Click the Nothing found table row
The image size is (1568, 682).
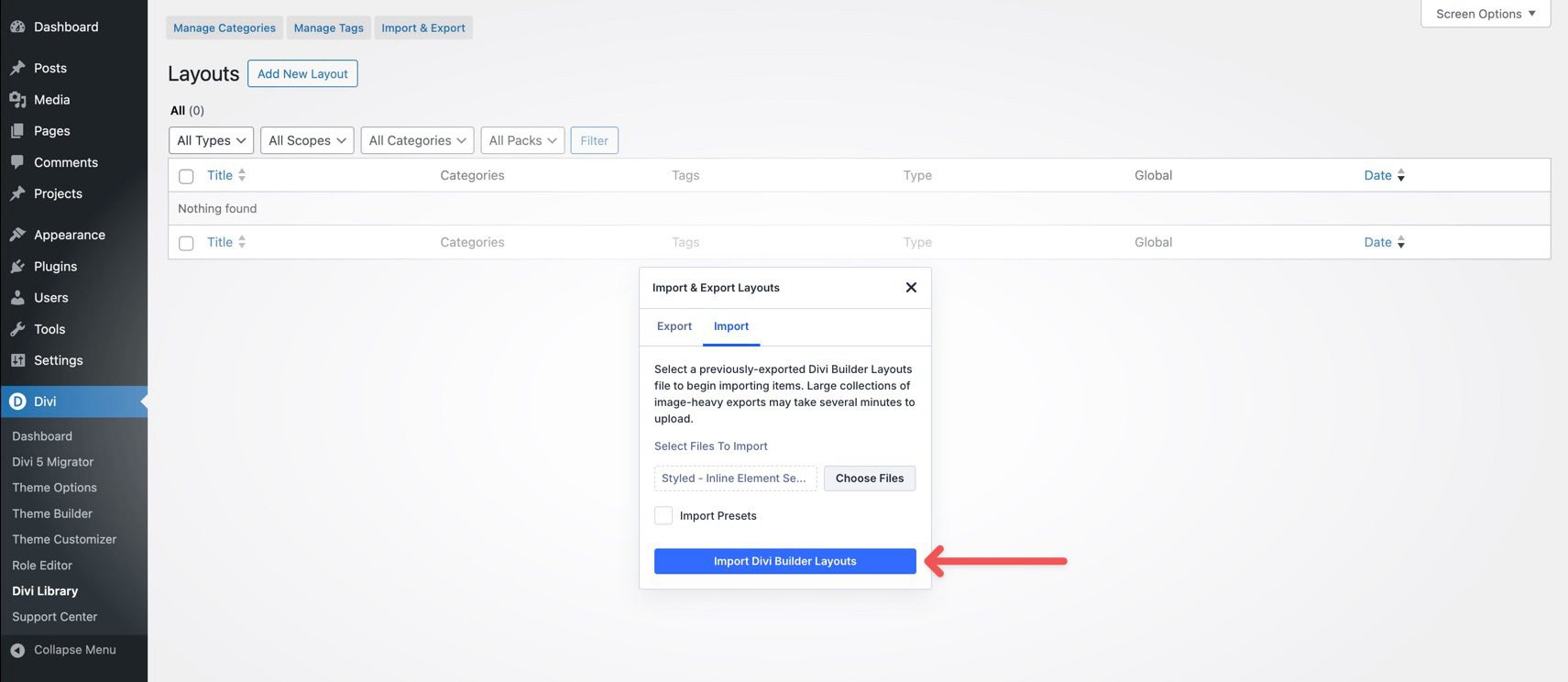859,209
